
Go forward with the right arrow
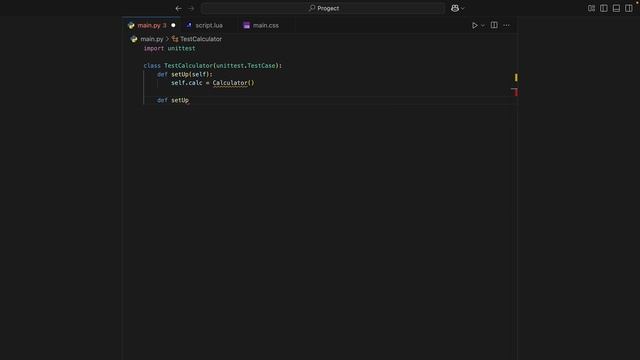pos(191,8)
